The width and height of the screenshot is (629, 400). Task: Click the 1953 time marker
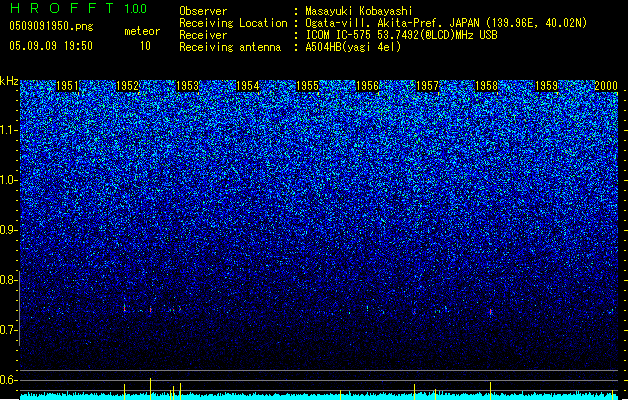(187, 86)
